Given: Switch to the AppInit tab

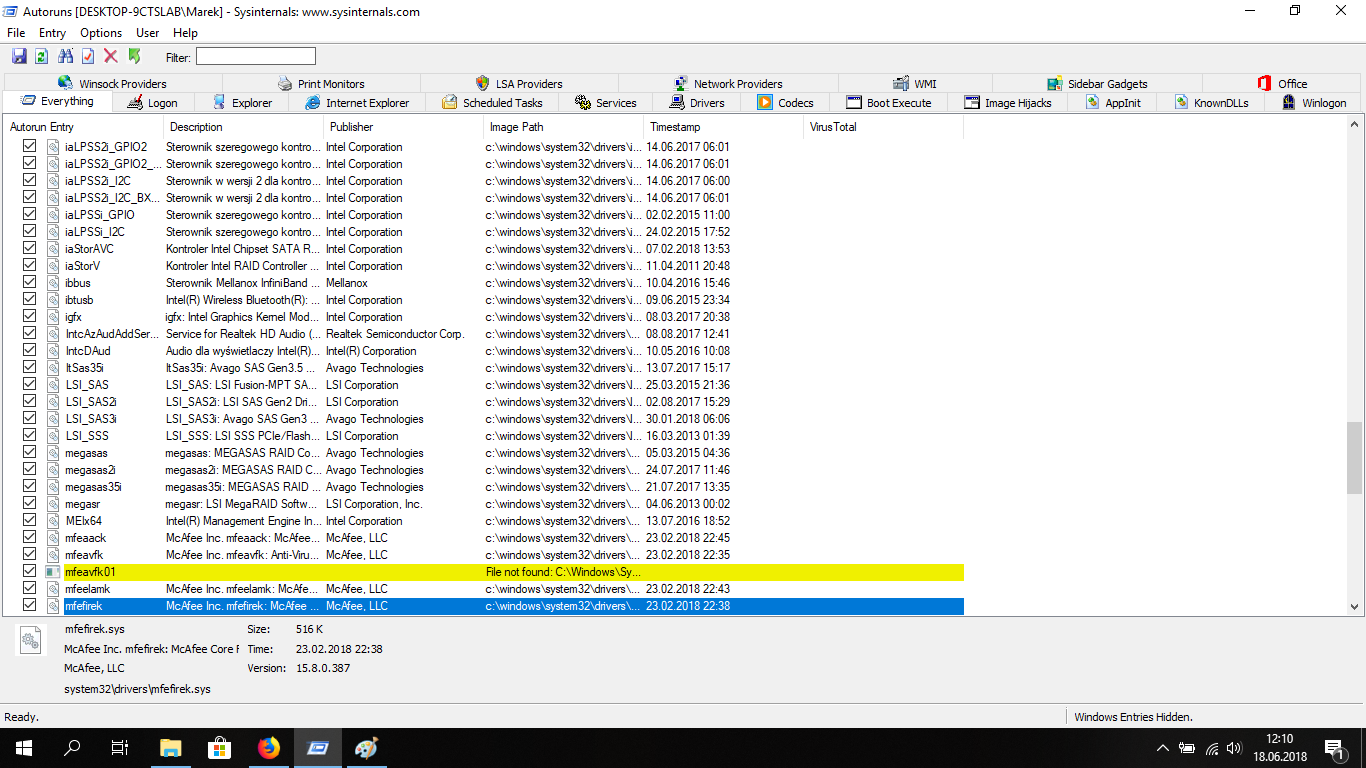Looking at the screenshot, I should (1113, 103).
